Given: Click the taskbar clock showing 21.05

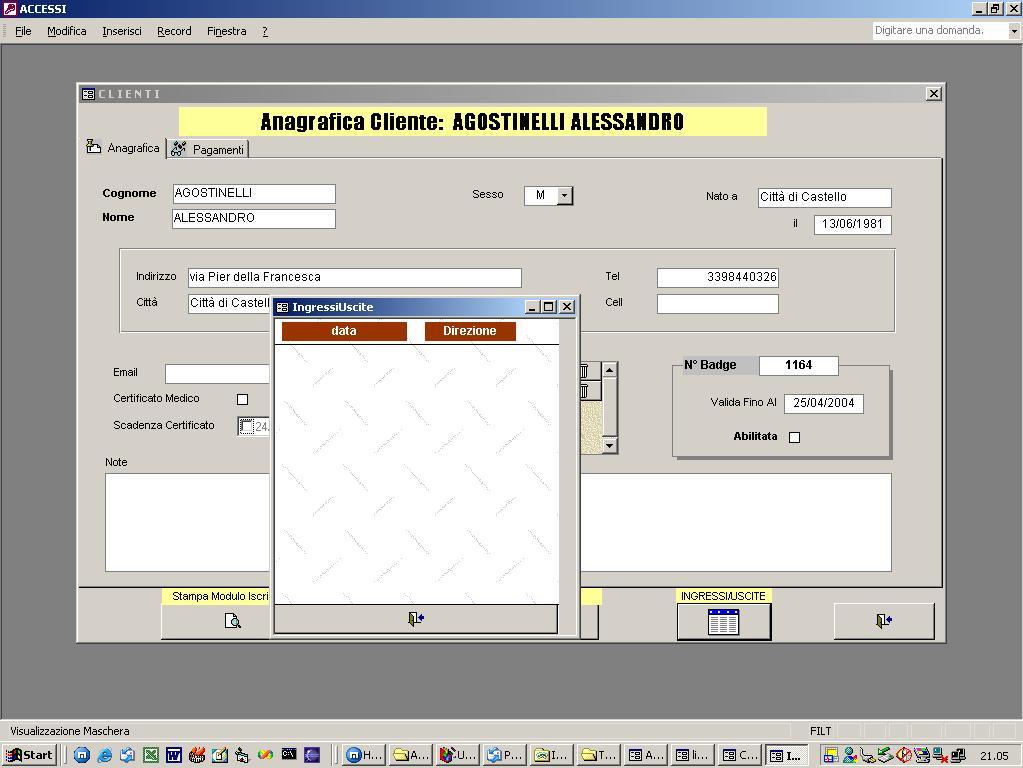Looking at the screenshot, I should point(994,756).
